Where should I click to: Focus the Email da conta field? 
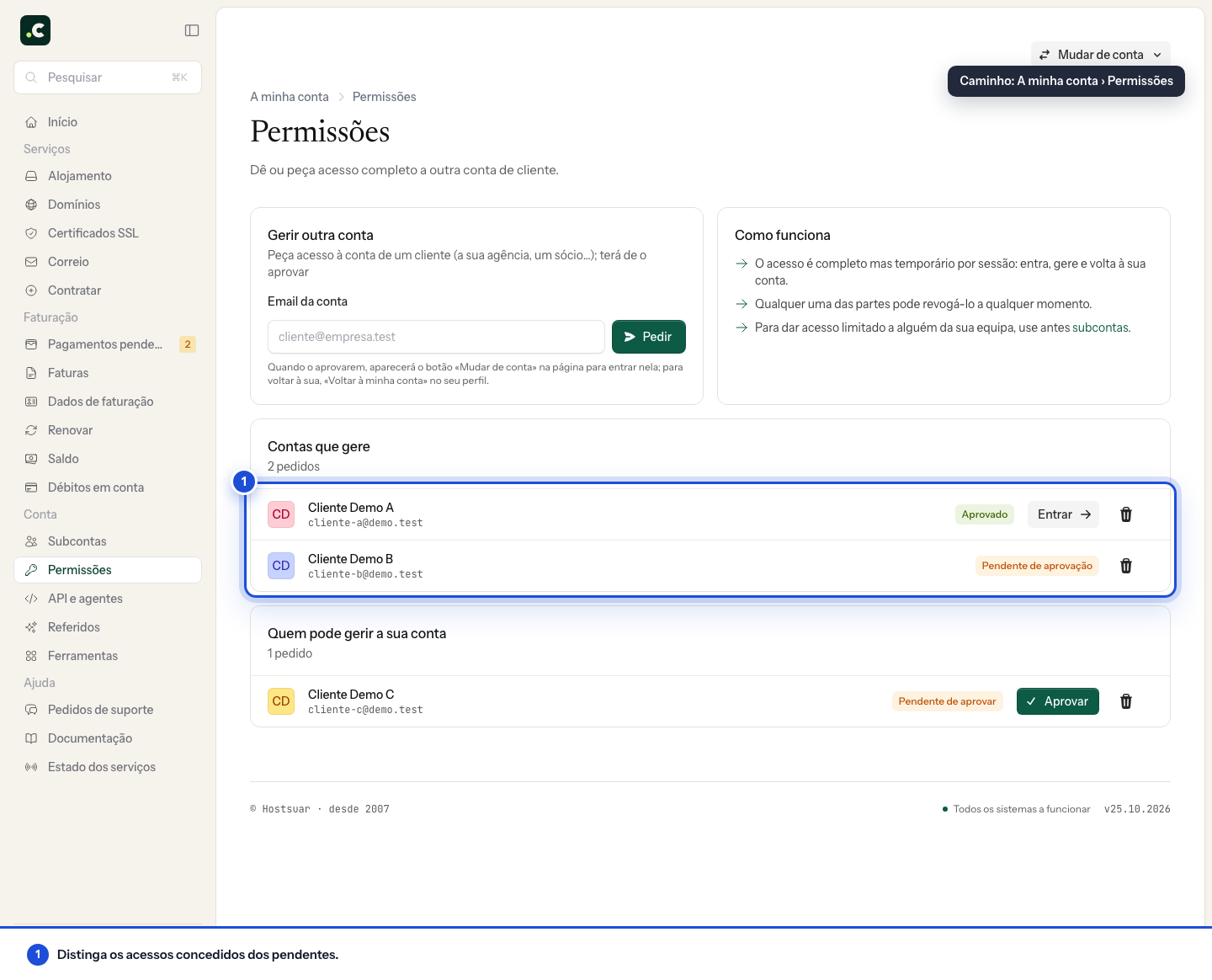(x=436, y=337)
